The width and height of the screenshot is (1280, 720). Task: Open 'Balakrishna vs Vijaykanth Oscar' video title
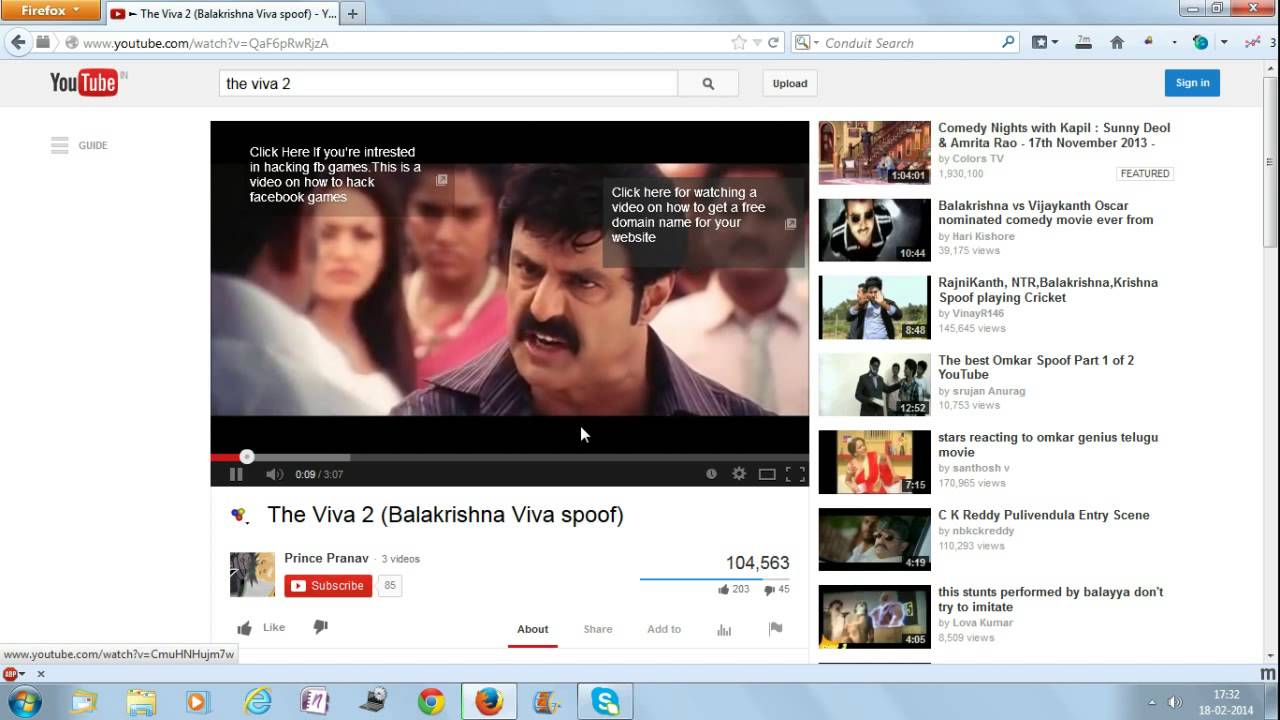1046,213
